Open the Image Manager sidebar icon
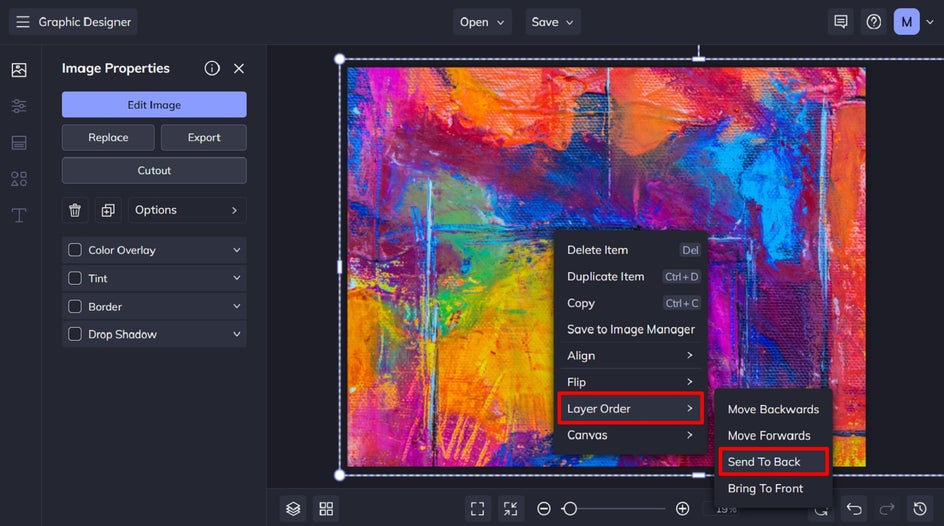The height and width of the screenshot is (526, 944). (19, 70)
